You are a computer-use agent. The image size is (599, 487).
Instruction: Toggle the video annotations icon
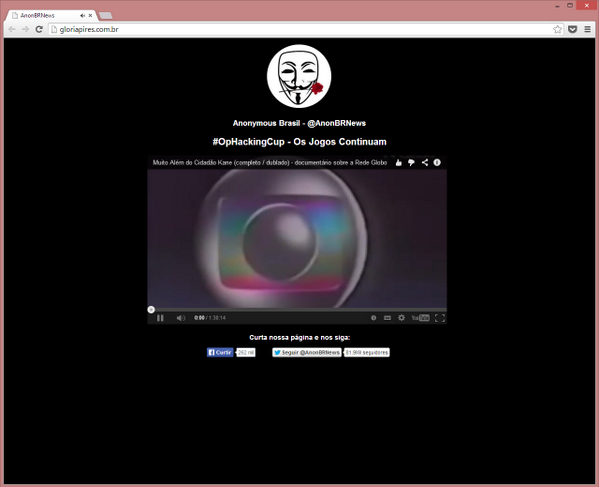374,318
